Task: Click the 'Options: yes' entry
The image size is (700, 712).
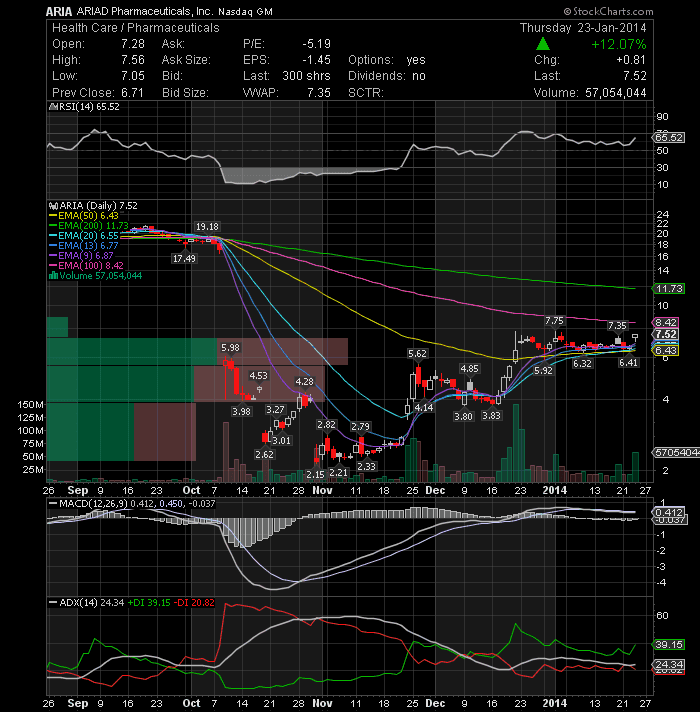Action: point(387,60)
